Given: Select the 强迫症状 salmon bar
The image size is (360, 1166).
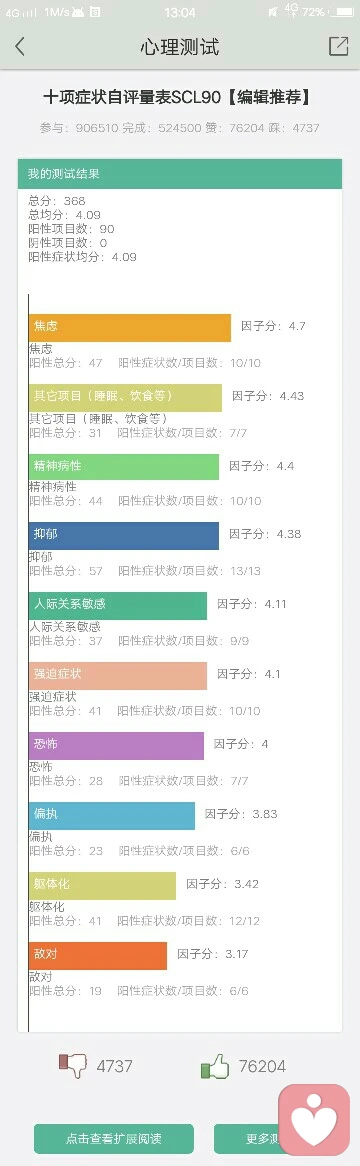Looking at the screenshot, I should tap(118, 675).
